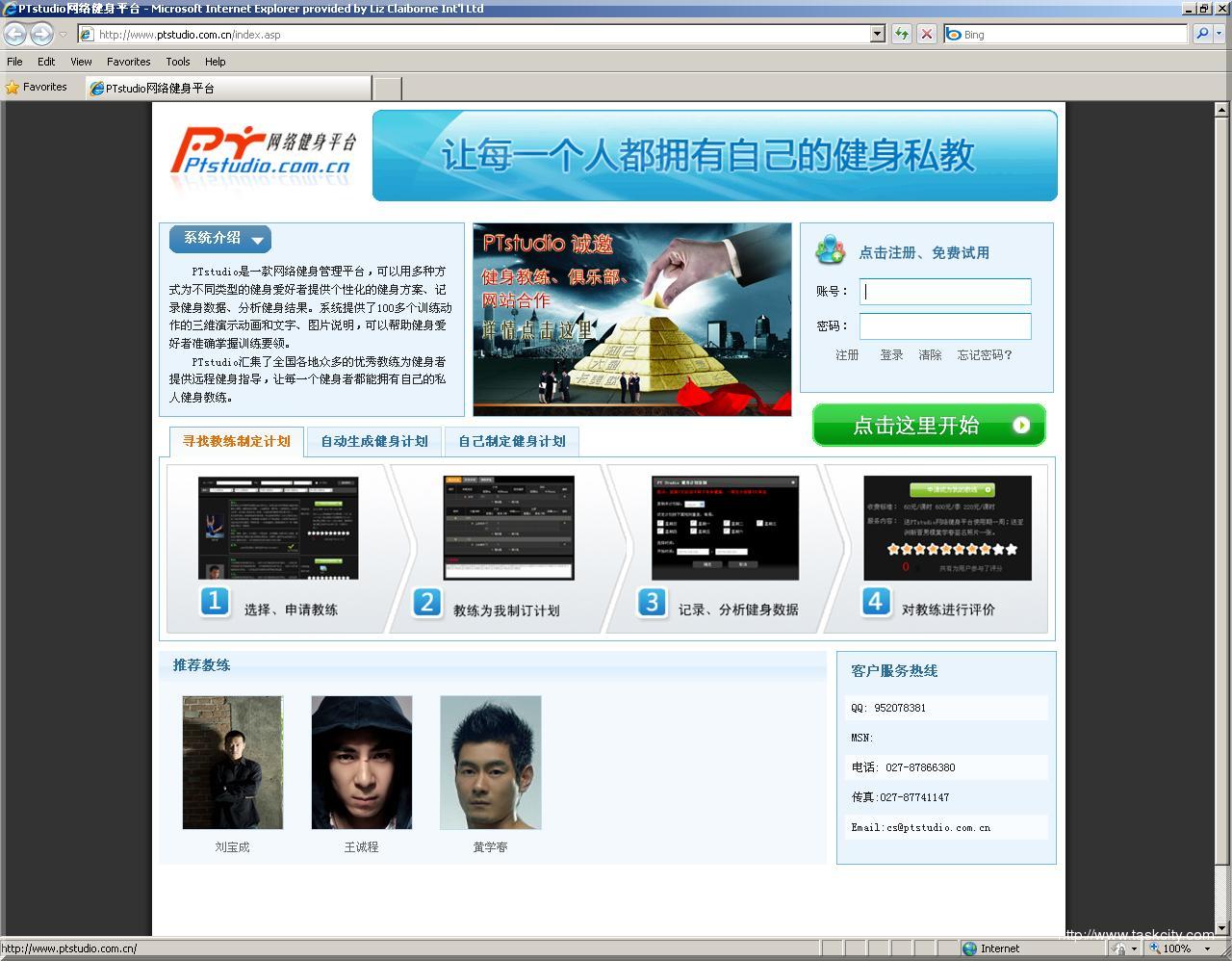Click the name 黄学春

[x=491, y=847]
